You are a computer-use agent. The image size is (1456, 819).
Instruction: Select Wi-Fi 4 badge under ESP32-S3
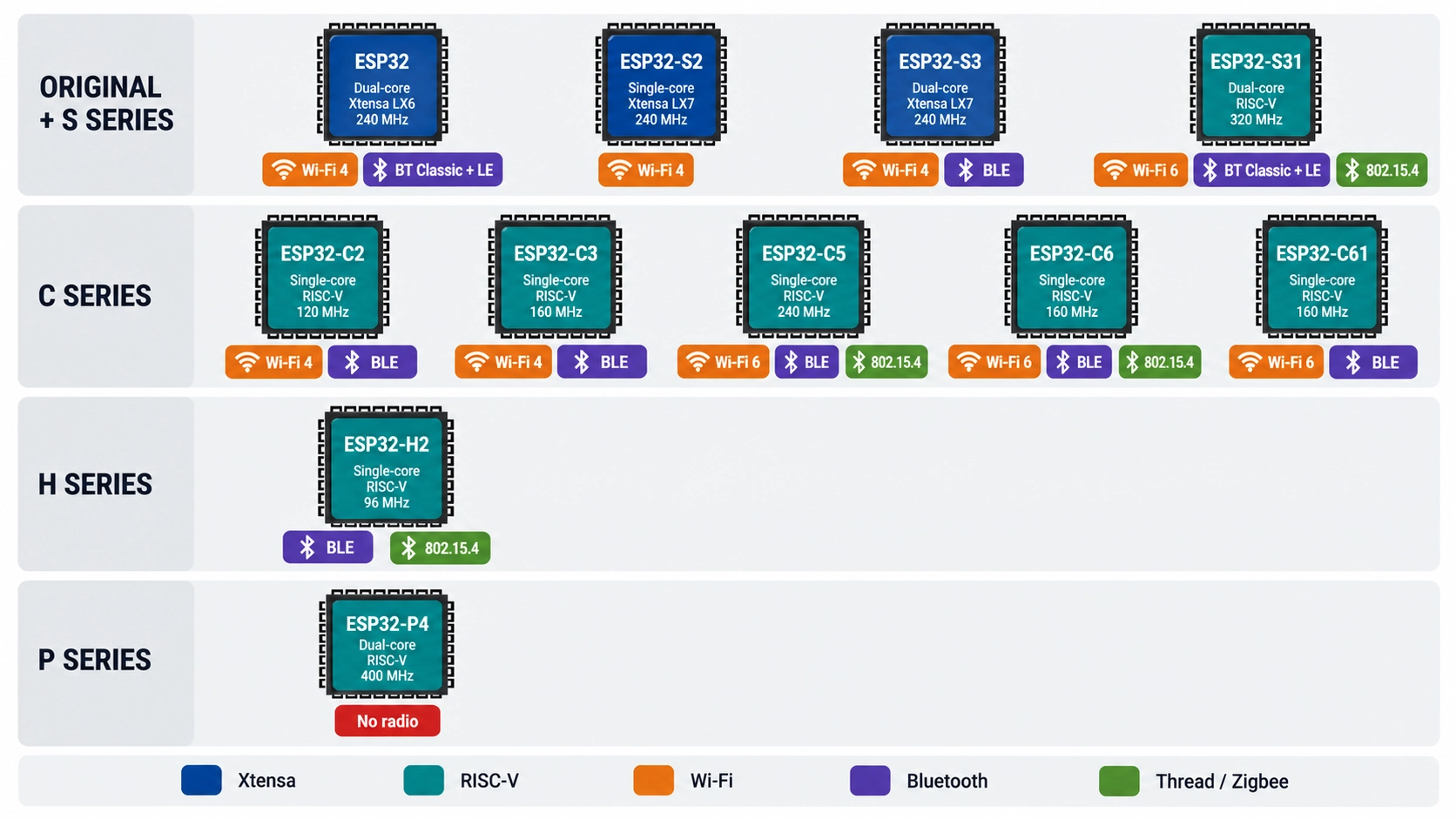pyautogui.click(x=891, y=170)
